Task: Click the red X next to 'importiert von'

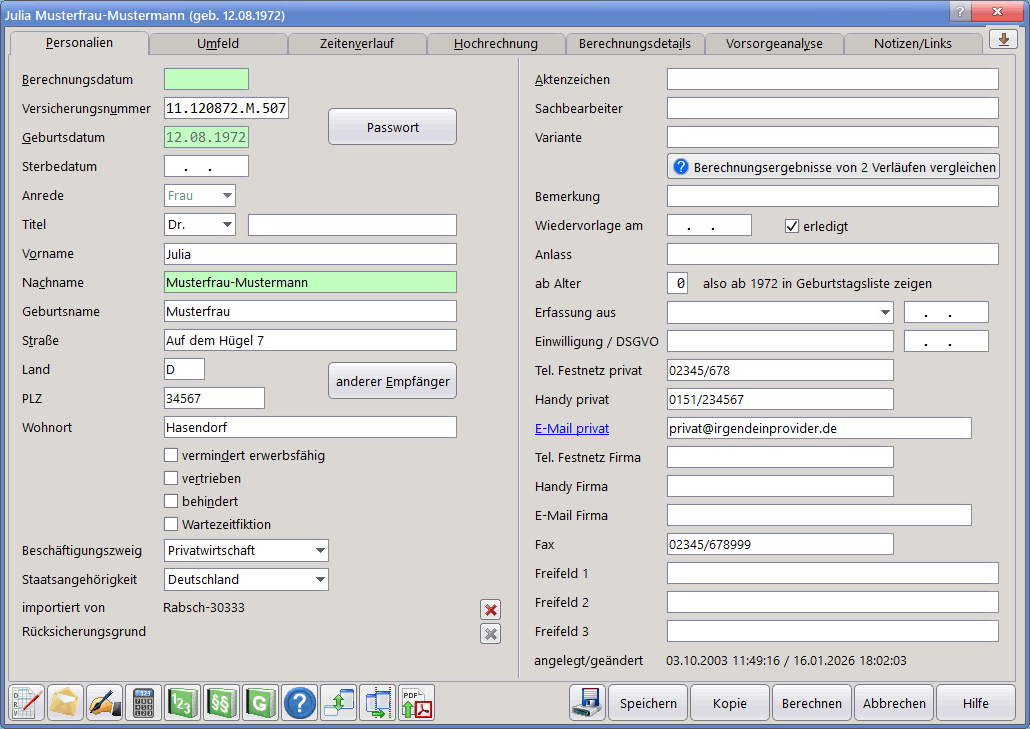Action: click(x=490, y=610)
